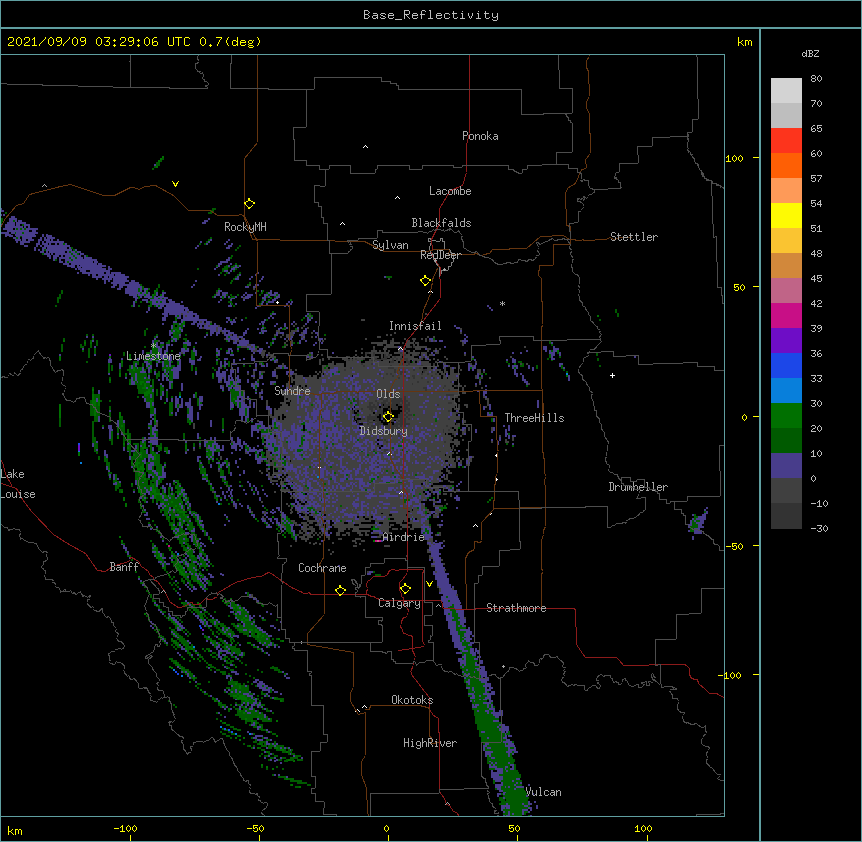Click the Lake Louise label
The height and width of the screenshot is (842, 862).
click(18, 484)
